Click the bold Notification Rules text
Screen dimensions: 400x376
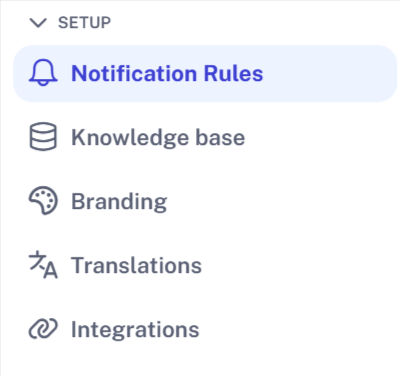point(167,73)
